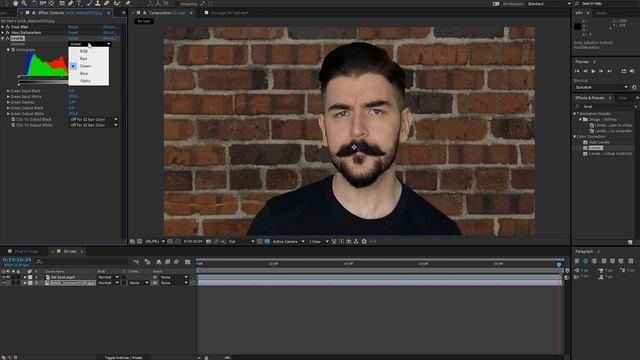Select the Roto Brush tool
The image size is (640, 360).
pos(117,3)
